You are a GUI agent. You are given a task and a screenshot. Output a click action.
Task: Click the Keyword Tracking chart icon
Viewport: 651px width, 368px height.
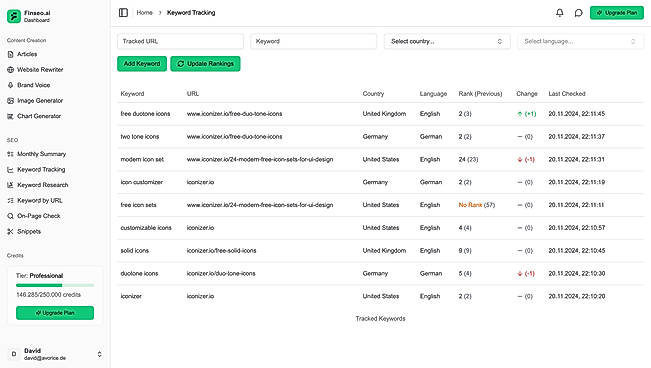click(x=10, y=169)
